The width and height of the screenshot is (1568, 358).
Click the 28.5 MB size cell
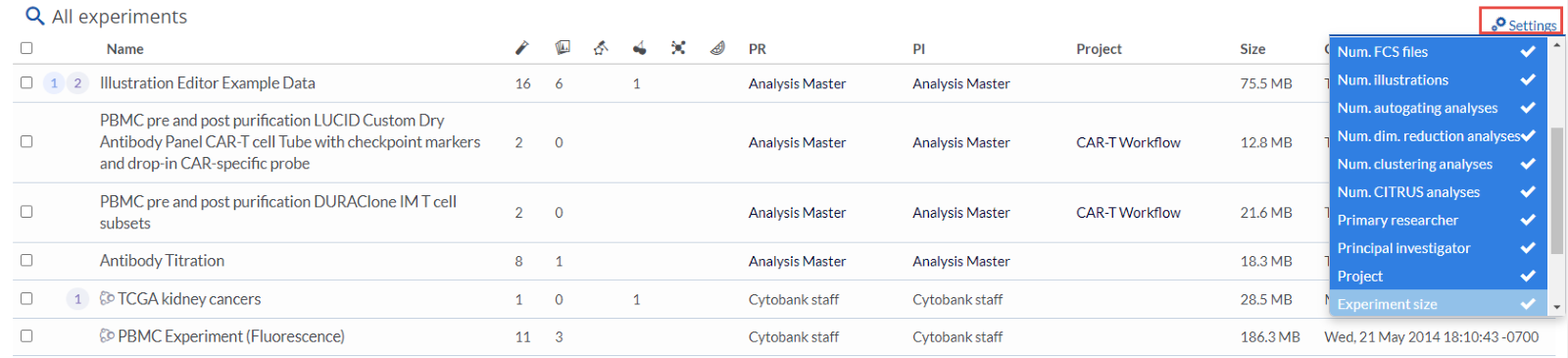pyautogui.click(x=1266, y=299)
